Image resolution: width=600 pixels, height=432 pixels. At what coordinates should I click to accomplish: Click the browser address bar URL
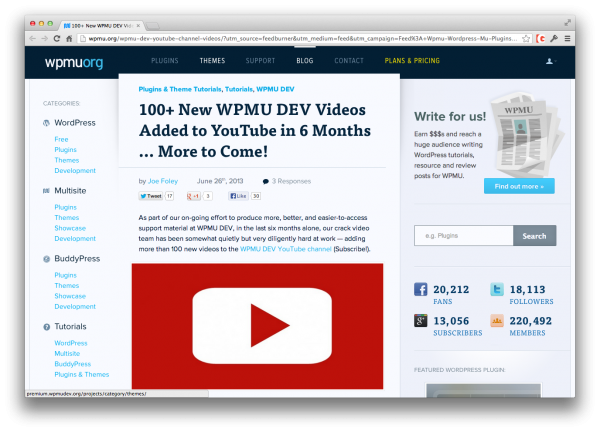coord(302,39)
